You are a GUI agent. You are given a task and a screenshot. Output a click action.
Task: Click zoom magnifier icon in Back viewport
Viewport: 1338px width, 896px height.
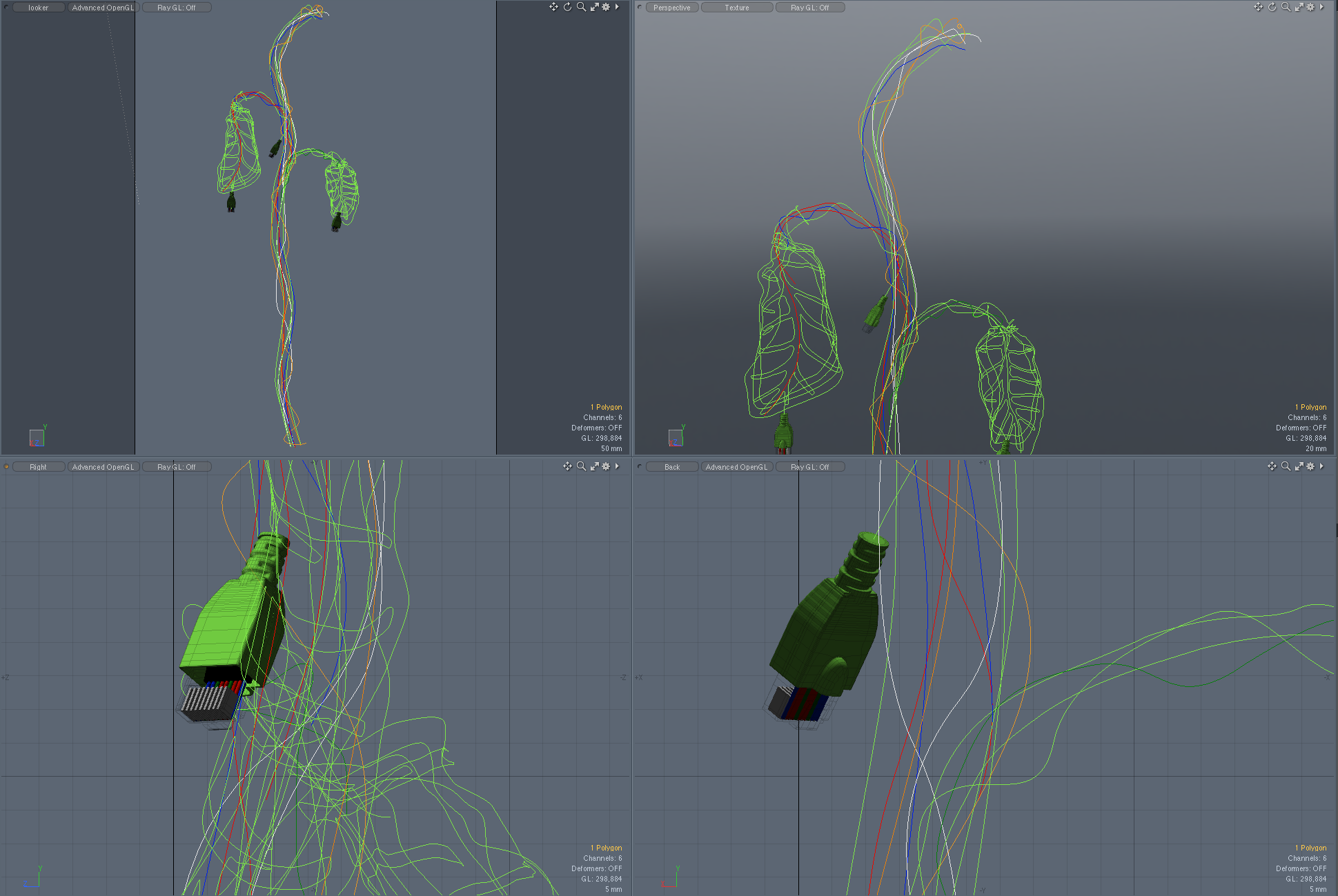point(1286,466)
